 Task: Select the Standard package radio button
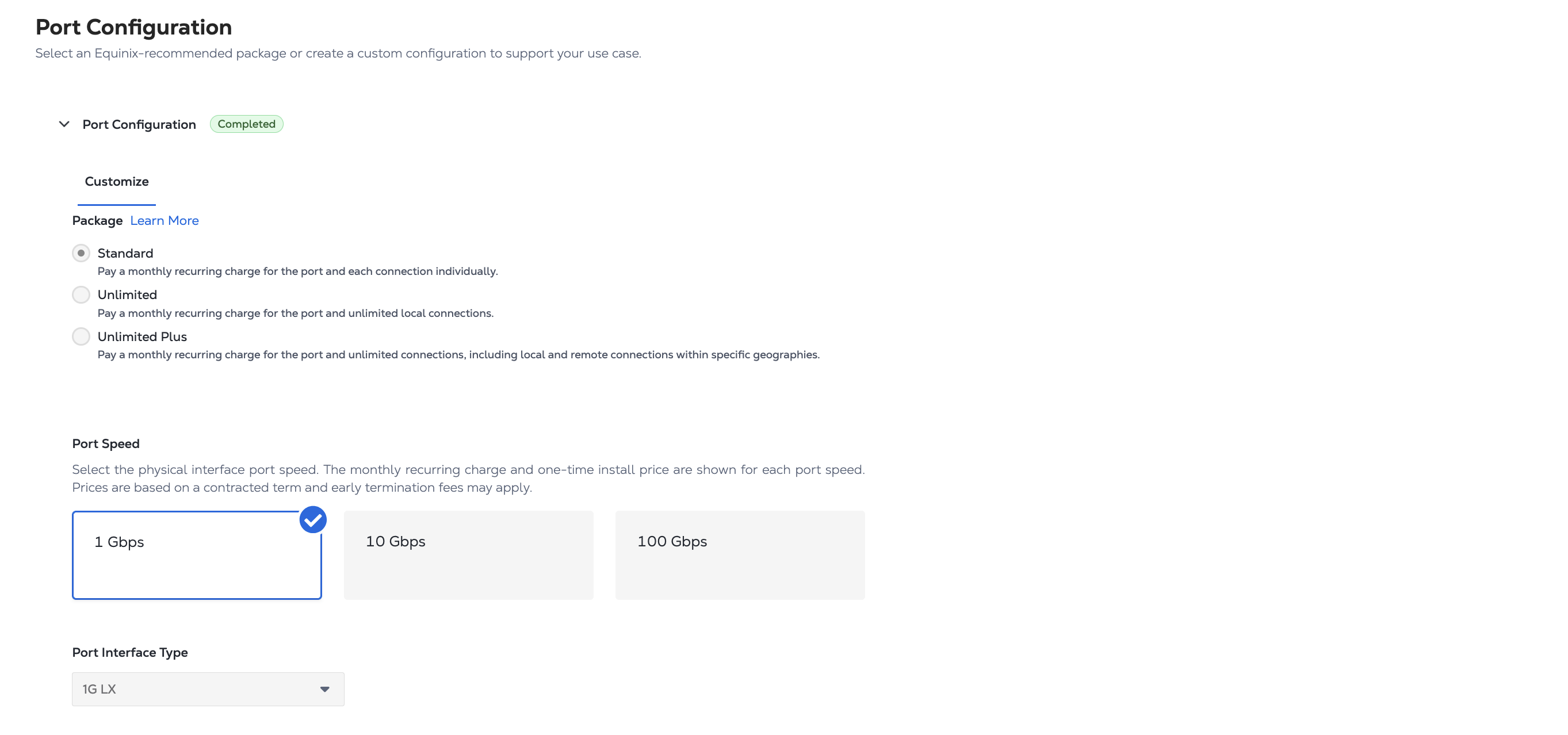(81, 253)
